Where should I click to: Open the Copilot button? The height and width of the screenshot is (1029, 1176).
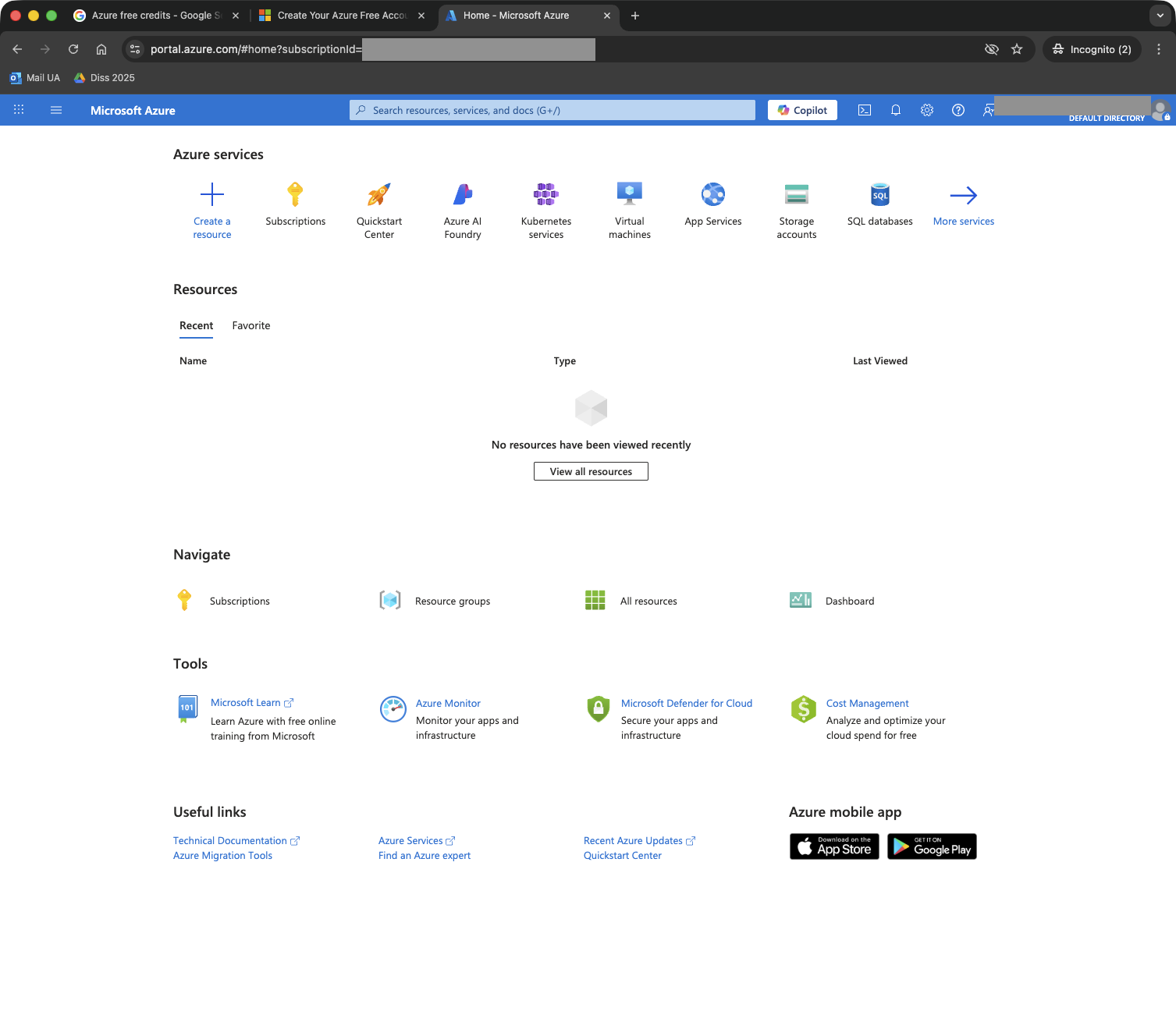[x=802, y=110]
